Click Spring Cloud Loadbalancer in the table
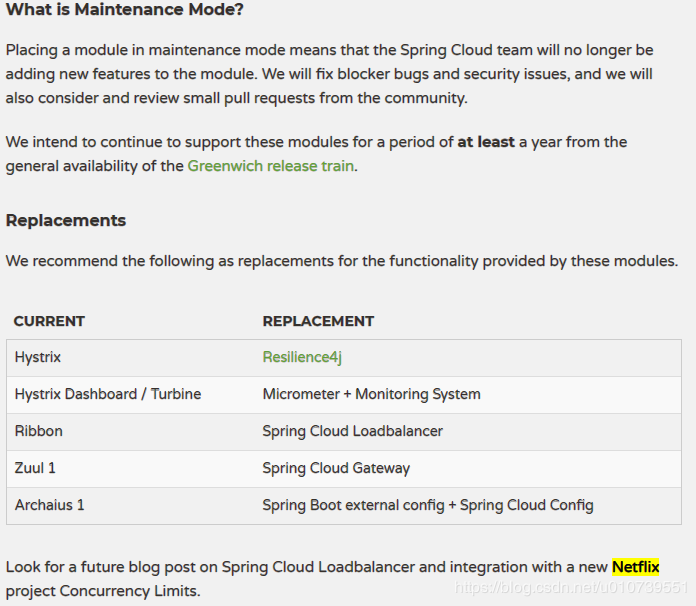 (x=352, y=431)
